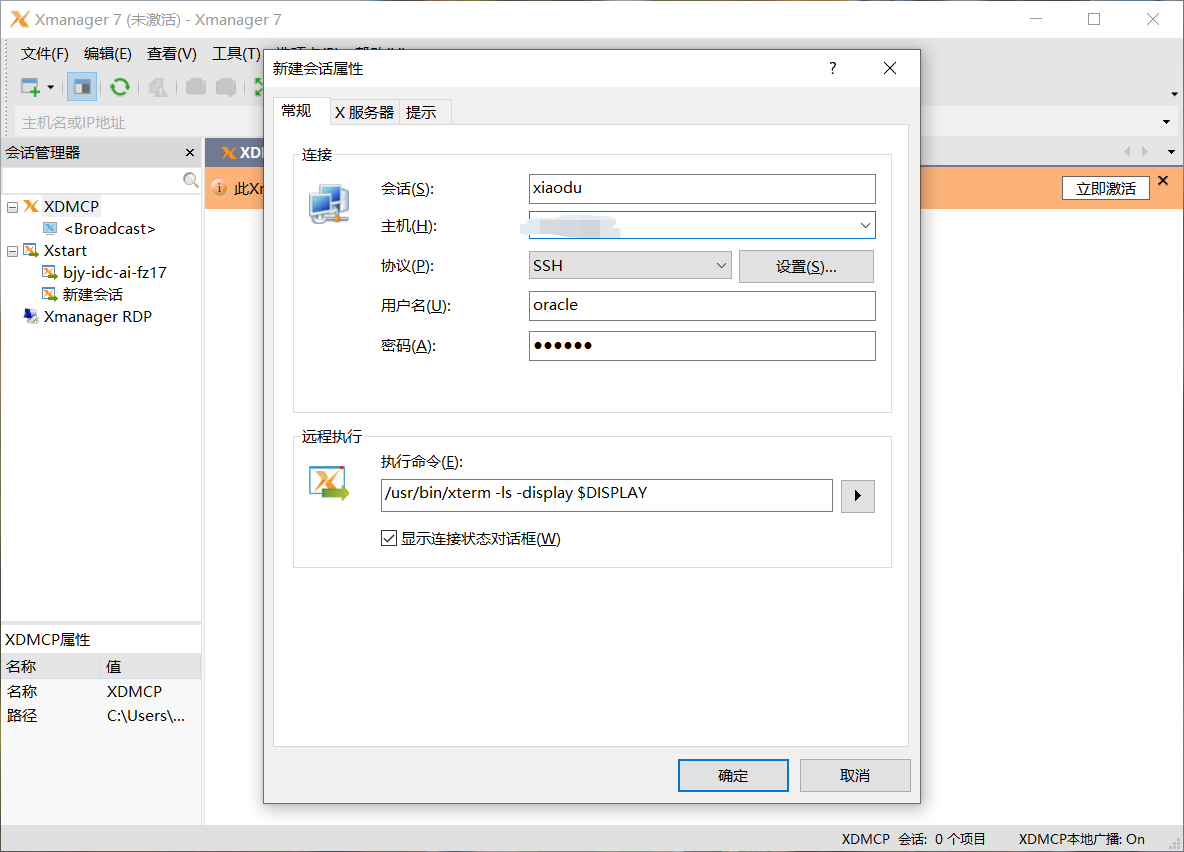This screenshot has height=852, width=1184.
Task: Switch to the X 服务器 tab
Action: 365,113
